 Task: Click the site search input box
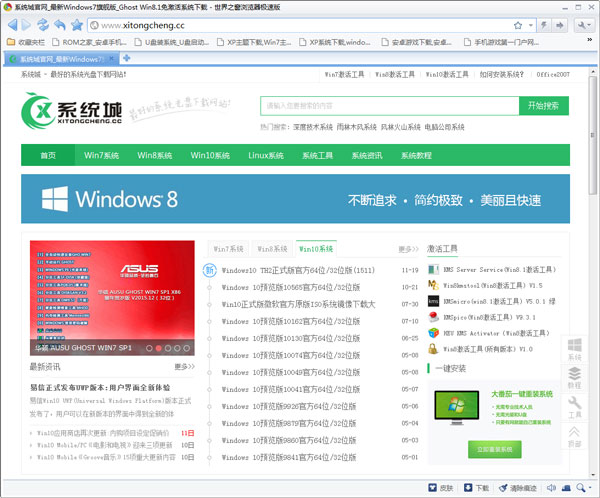tap(390, 106)
